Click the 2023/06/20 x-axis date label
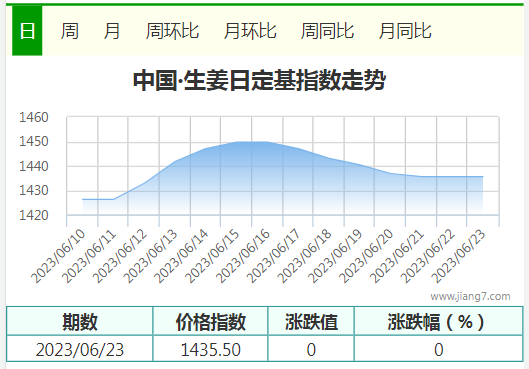The image size is (529, 369). 366,256
